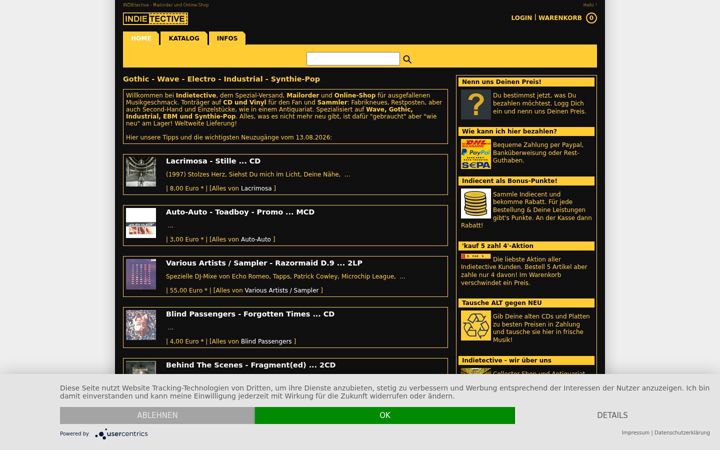Click the Indietective logo

coord(155,19)
